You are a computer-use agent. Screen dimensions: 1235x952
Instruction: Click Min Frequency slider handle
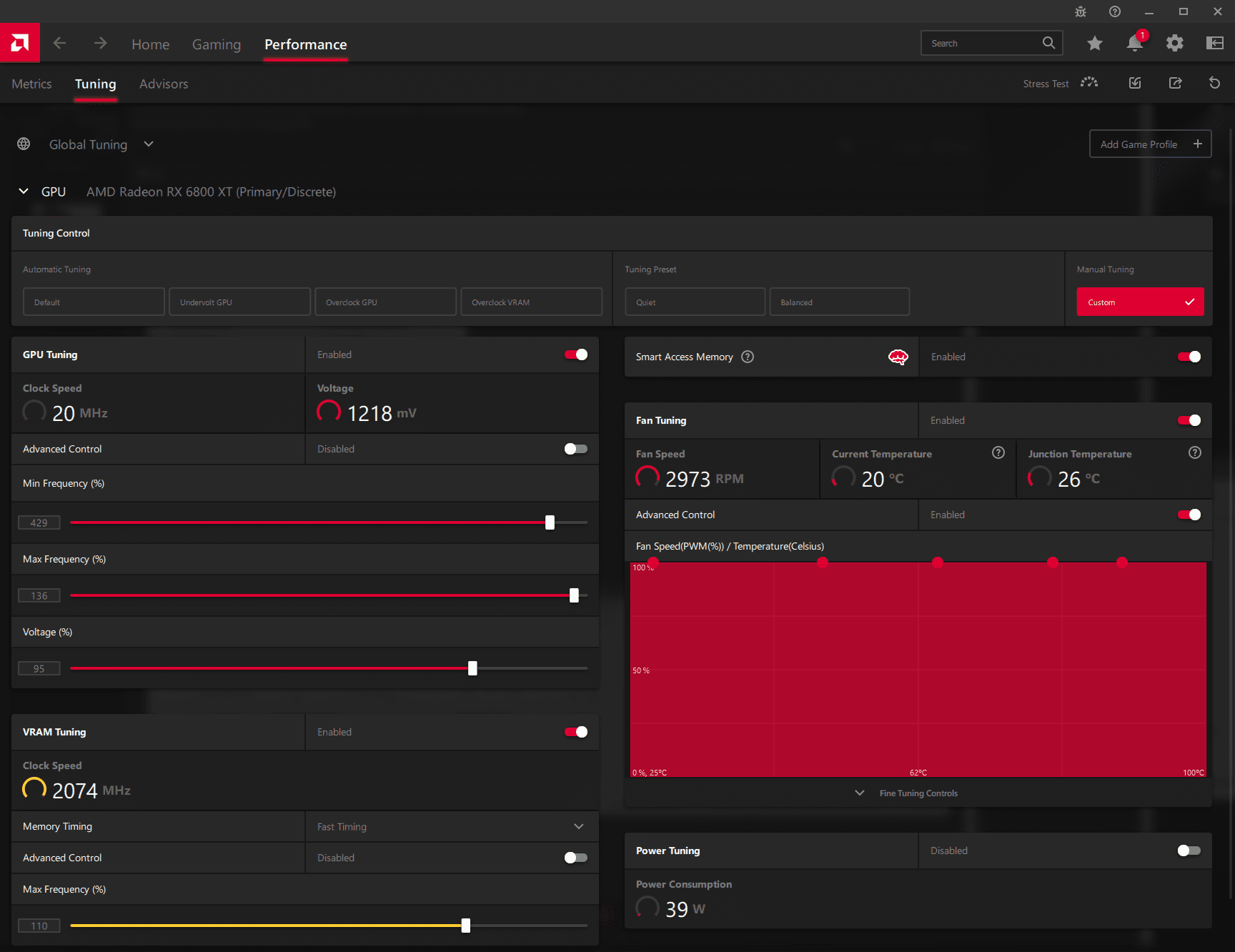(x=550, y=522)
